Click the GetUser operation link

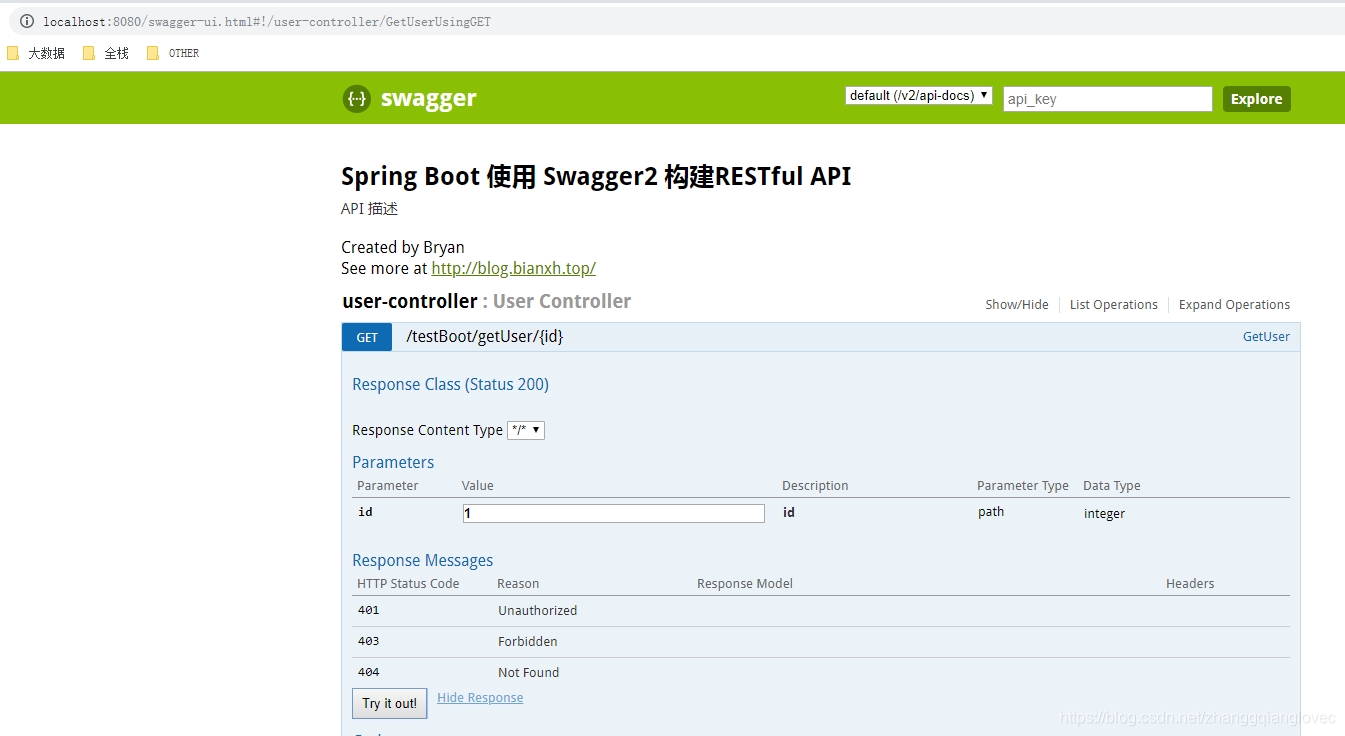(x=1266, y=337)
